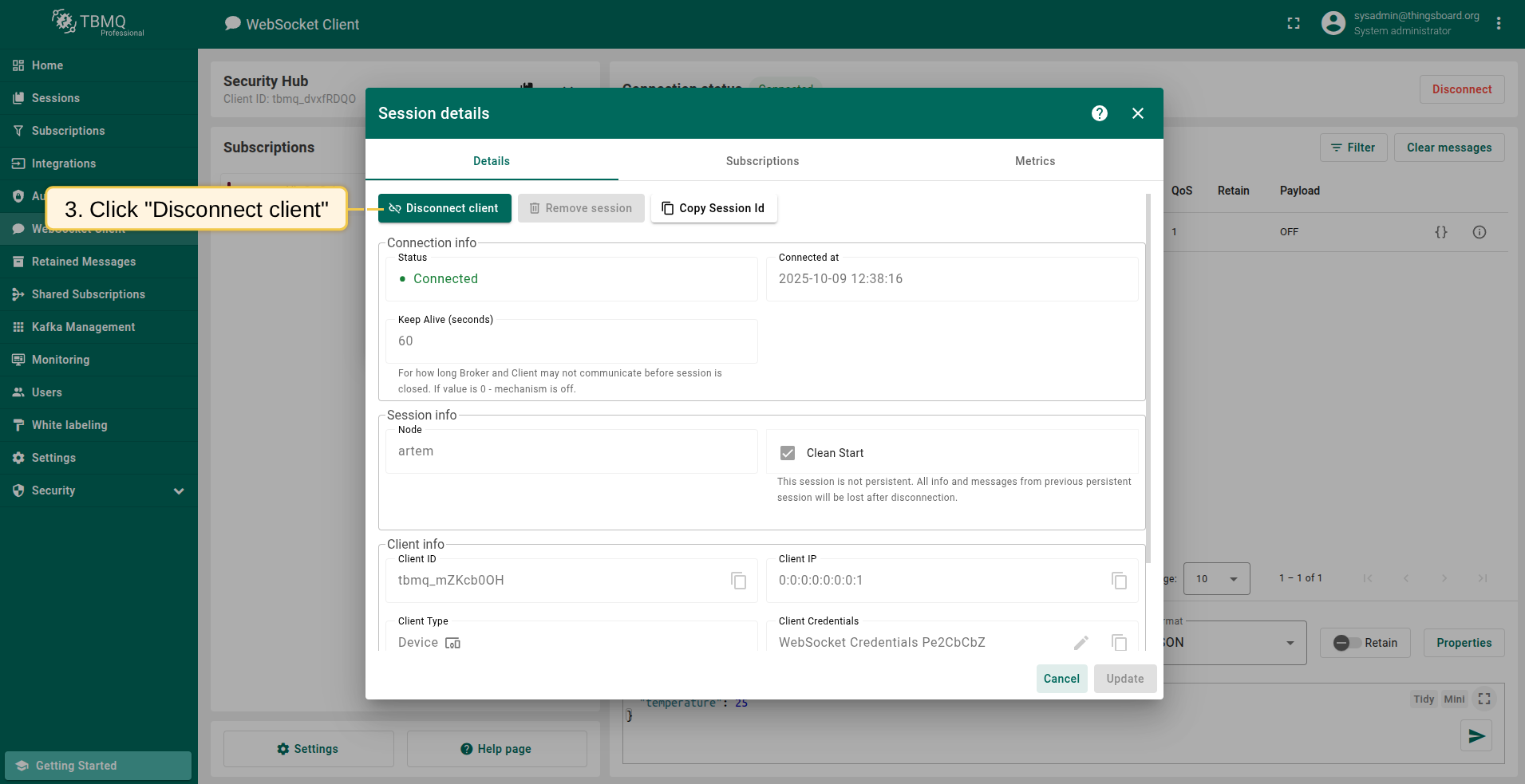Viewport: 1525px width, 784px height.
Task: Click the fullscreen icon in top bar
Action: (1294, 24)
